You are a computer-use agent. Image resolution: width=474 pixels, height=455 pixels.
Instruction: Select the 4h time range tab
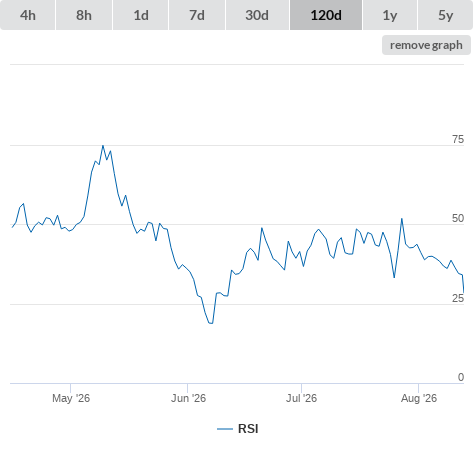coord(28,15)
